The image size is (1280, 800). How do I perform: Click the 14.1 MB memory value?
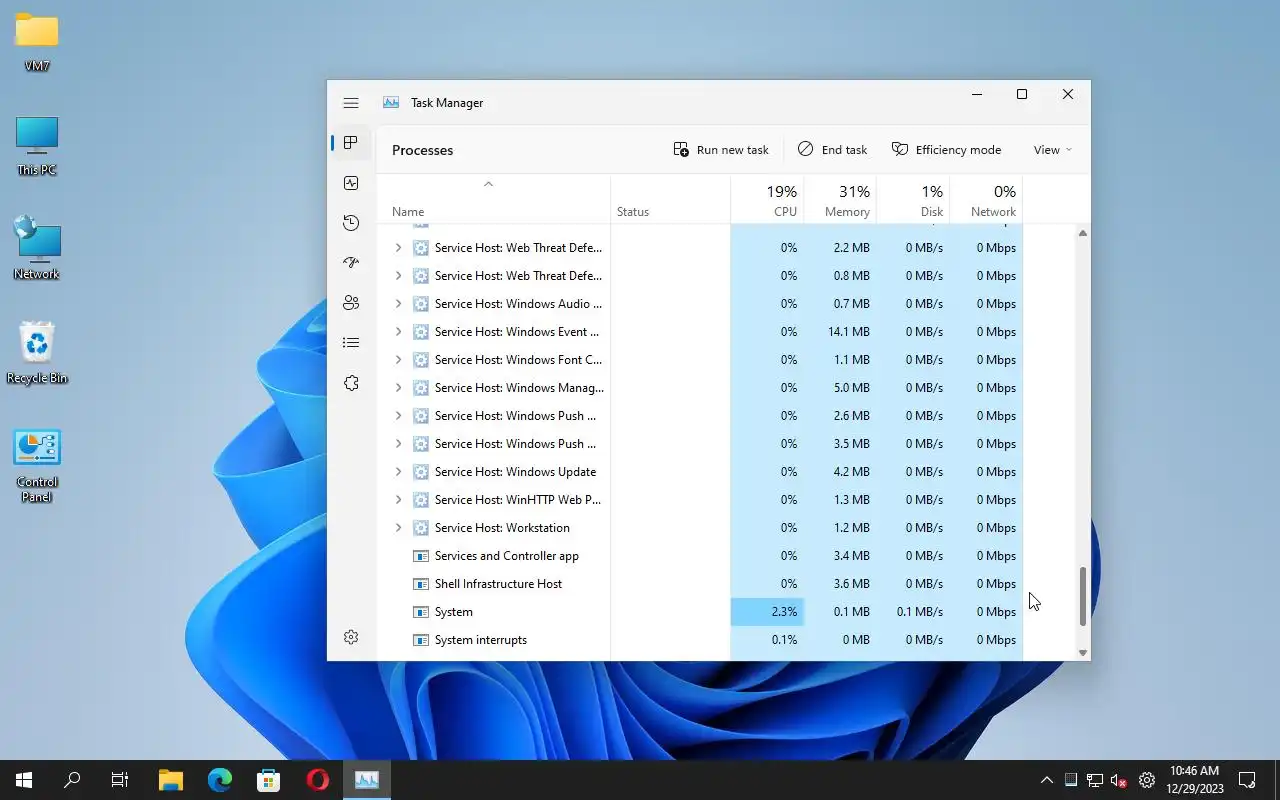point(850,332)
